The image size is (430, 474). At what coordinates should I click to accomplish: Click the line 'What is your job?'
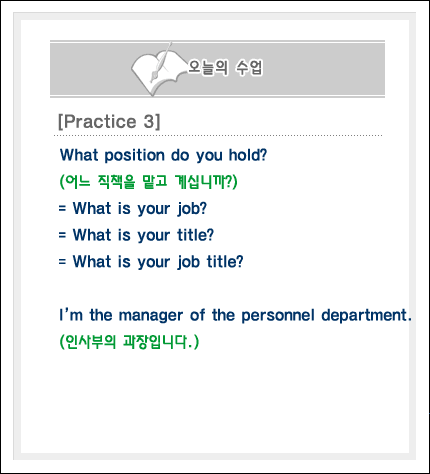pos(132,209)
